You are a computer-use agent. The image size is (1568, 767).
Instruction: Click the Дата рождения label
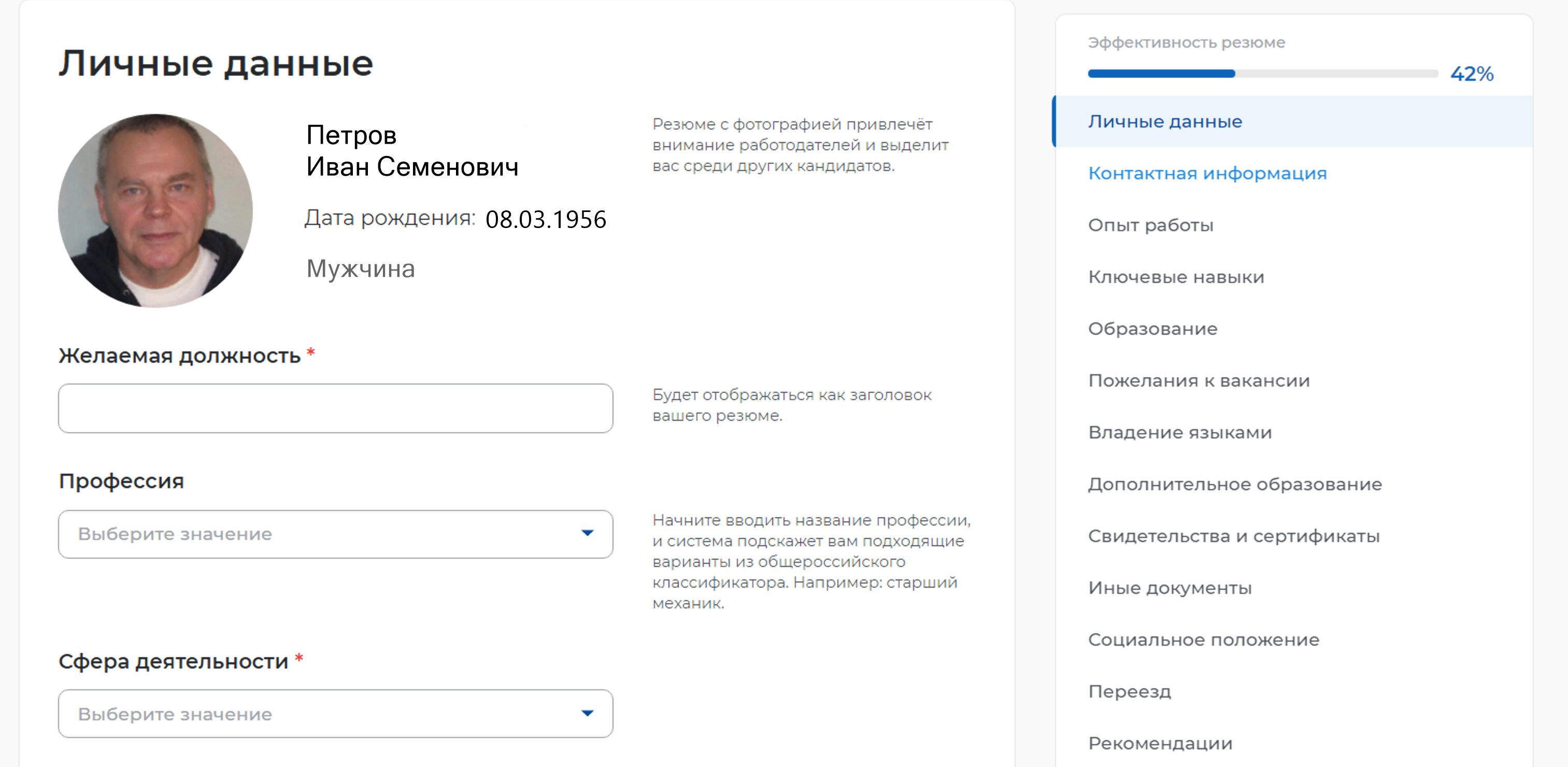click(390, 218)
